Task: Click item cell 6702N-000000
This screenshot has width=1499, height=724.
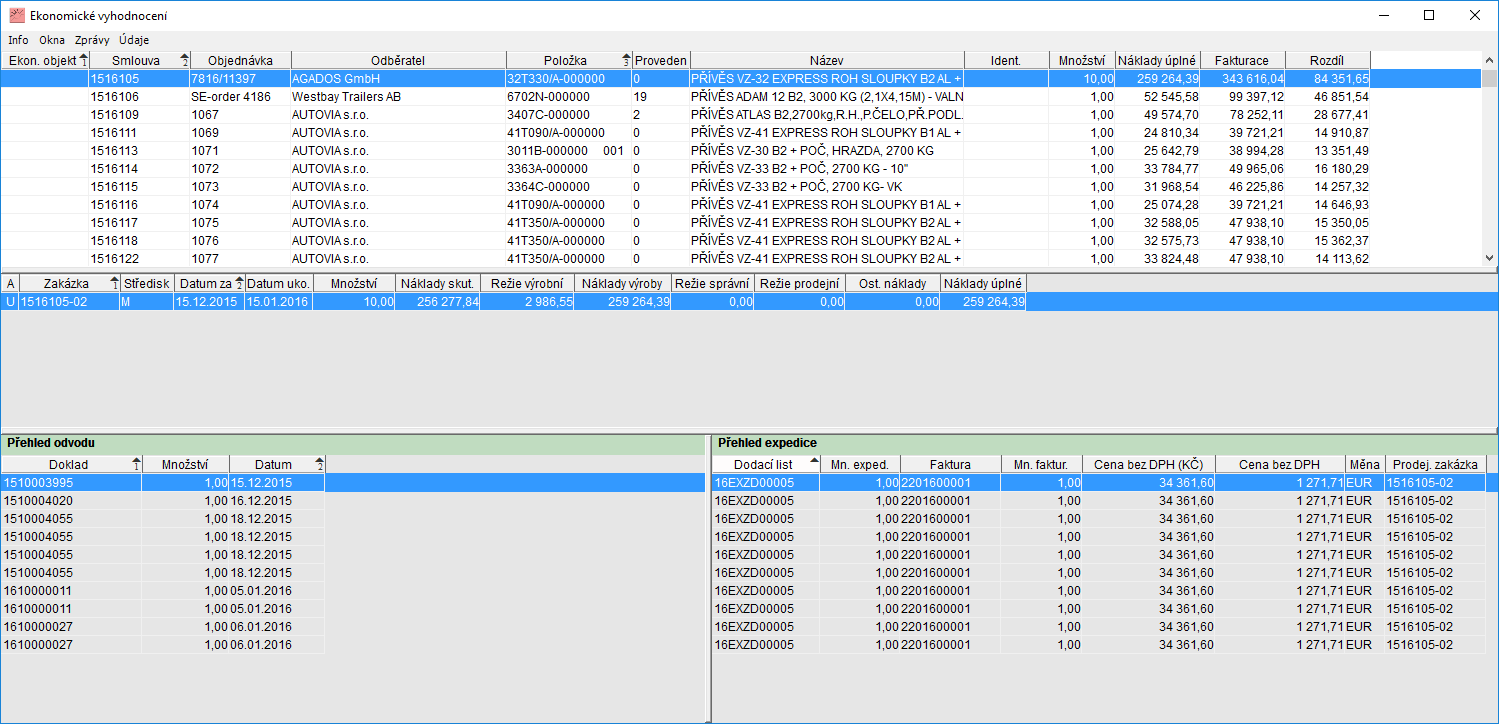Action: point(569,97)
